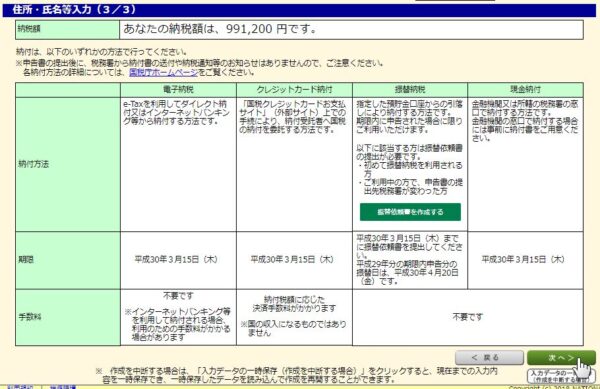Proceed with the green 次へ button
The height and width of the screenshot is (389, 600).
click(x=561, y=358)
